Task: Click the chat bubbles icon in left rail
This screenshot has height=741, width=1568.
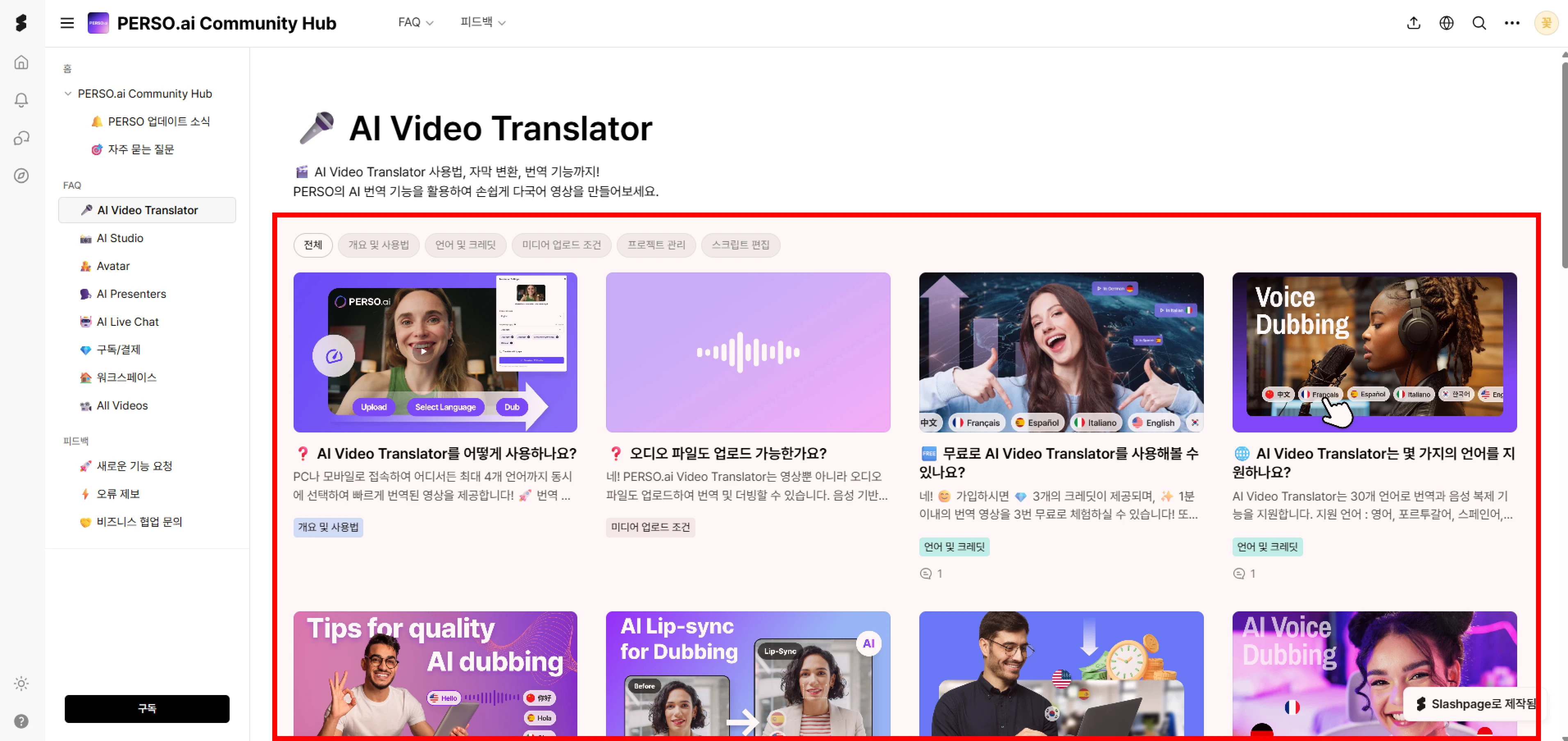Action: point(21,138)
